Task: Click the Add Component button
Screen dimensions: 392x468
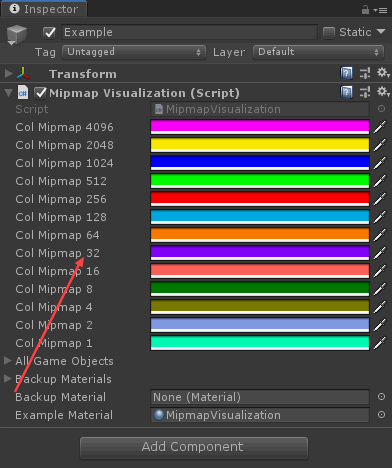Action: tap(194, 447)
